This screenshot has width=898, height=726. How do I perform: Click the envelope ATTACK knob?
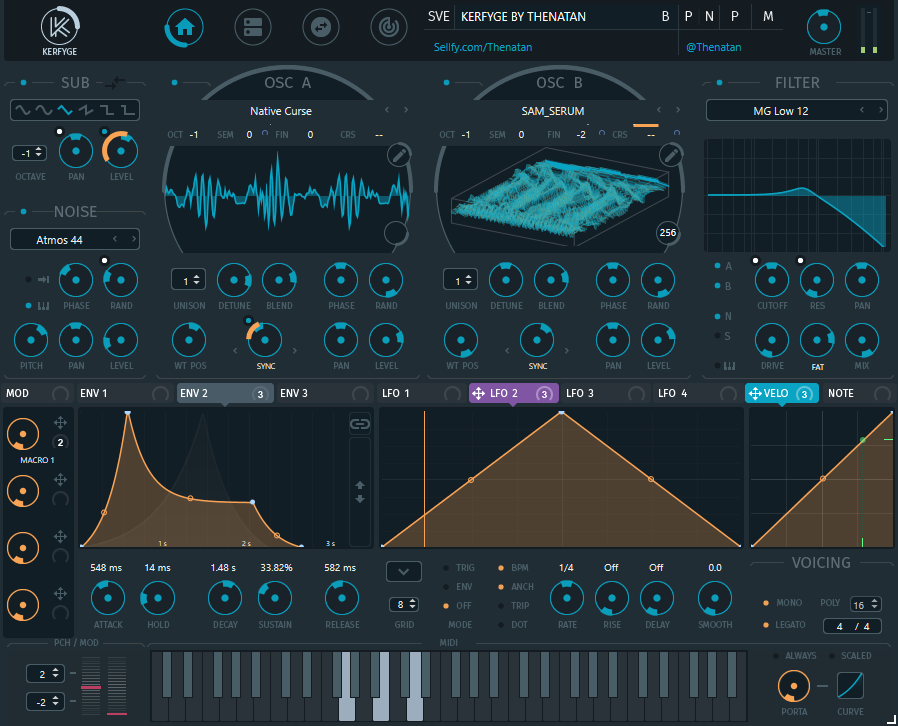click(108, 598)
